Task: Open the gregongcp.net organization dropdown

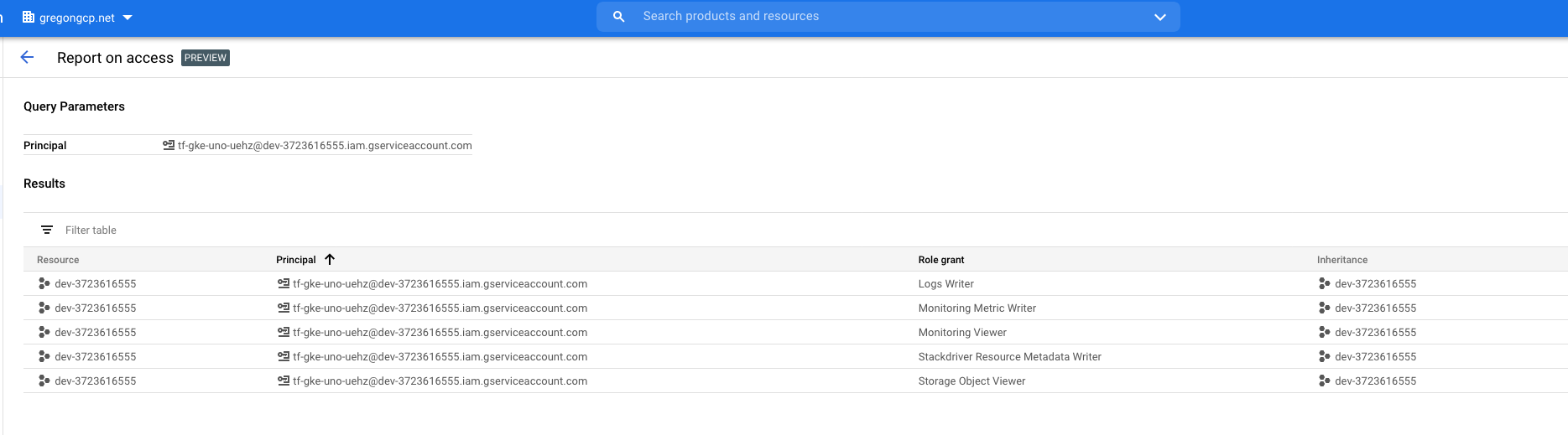Action: [128, 18]
